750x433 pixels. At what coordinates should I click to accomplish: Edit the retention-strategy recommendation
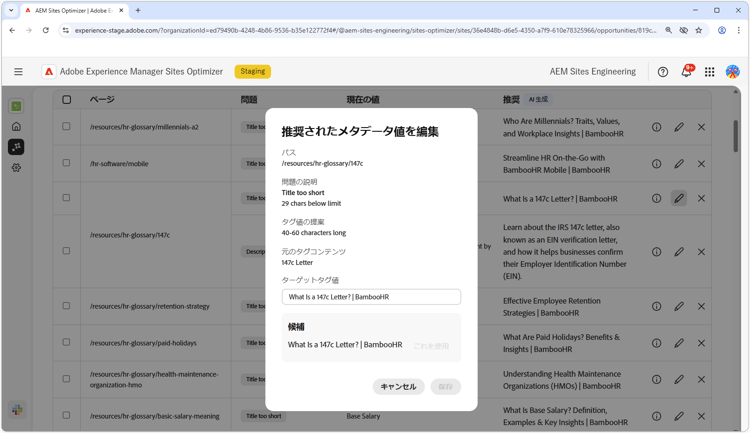pos(679,306)
